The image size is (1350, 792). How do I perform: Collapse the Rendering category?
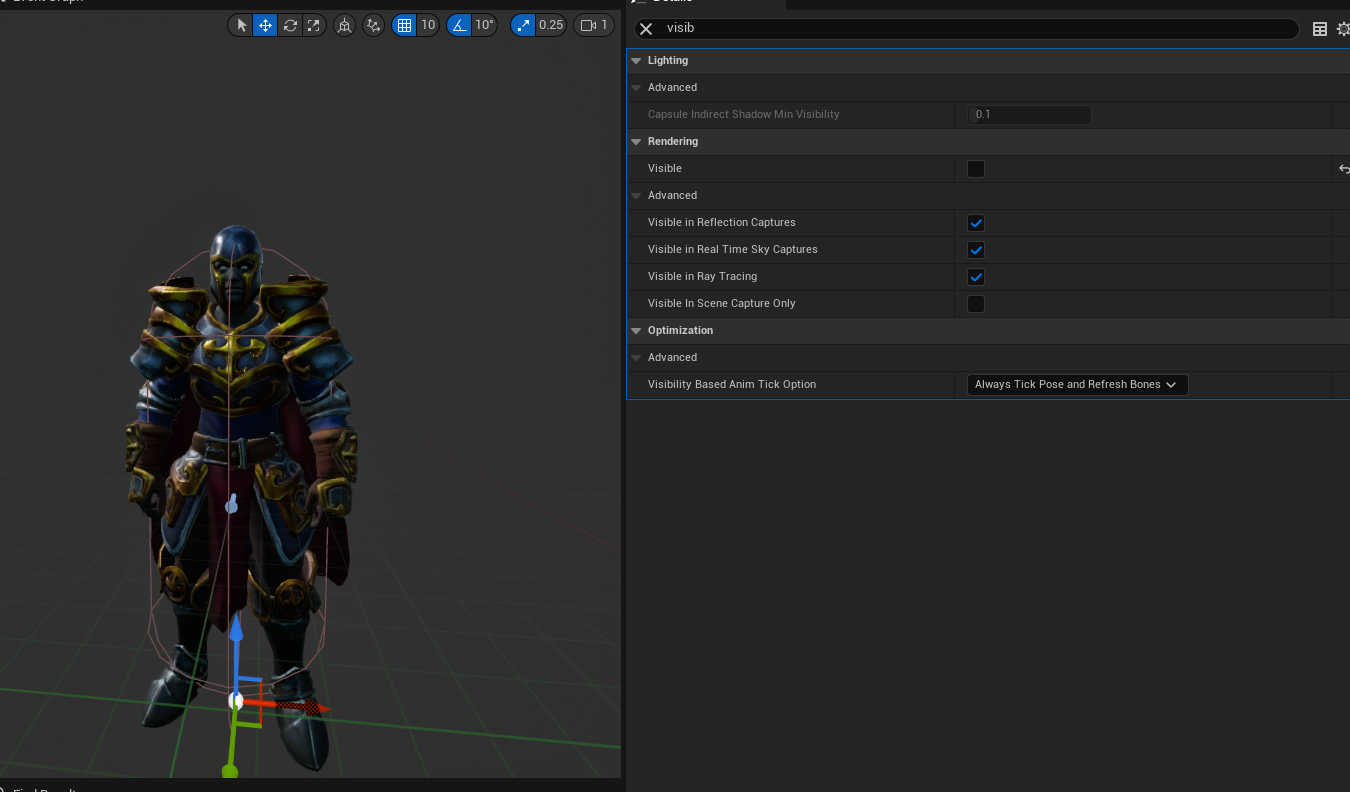tap(637, 142)
